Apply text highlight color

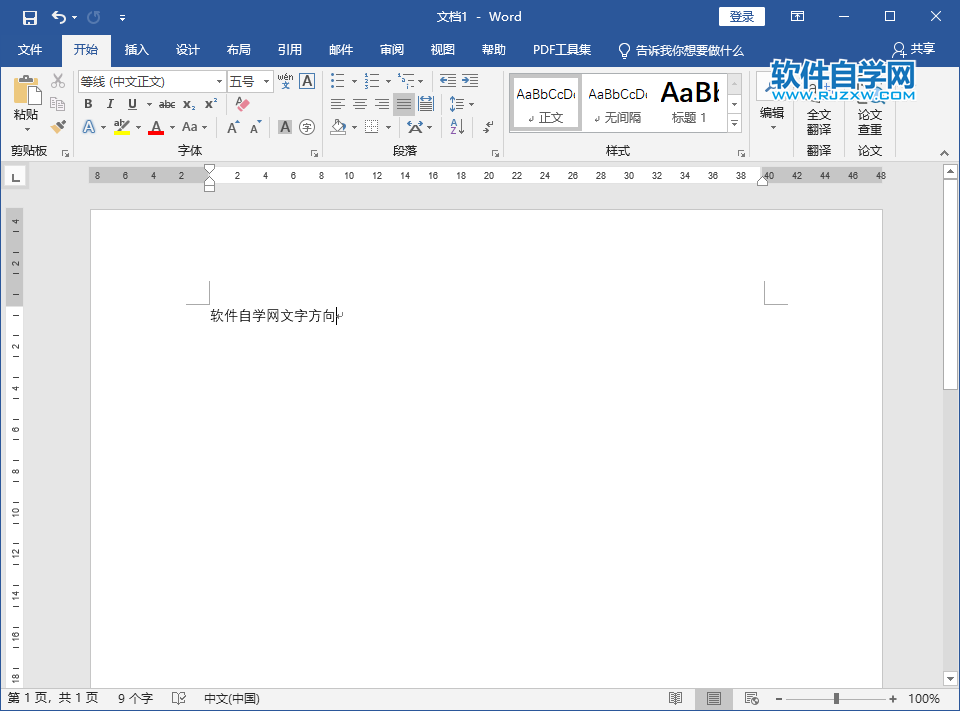122,126
